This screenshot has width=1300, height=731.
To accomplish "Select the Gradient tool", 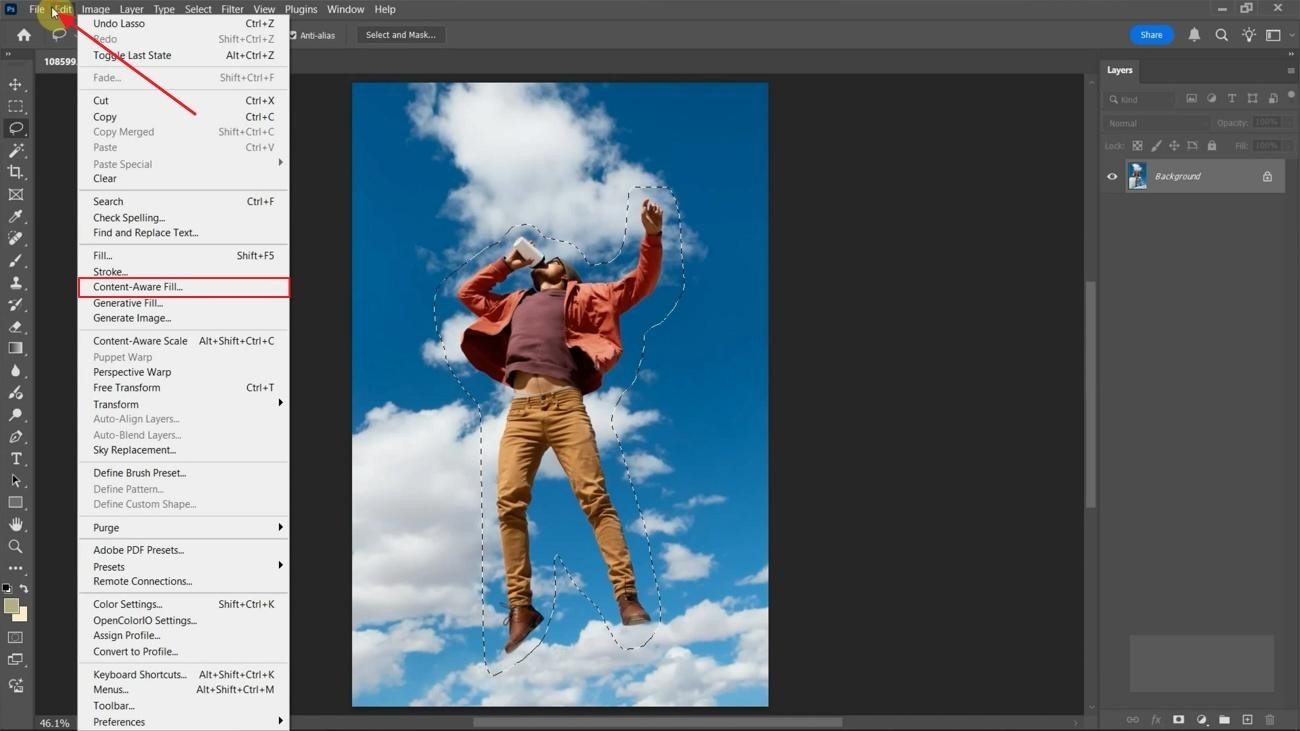I will tap(15, 348).
